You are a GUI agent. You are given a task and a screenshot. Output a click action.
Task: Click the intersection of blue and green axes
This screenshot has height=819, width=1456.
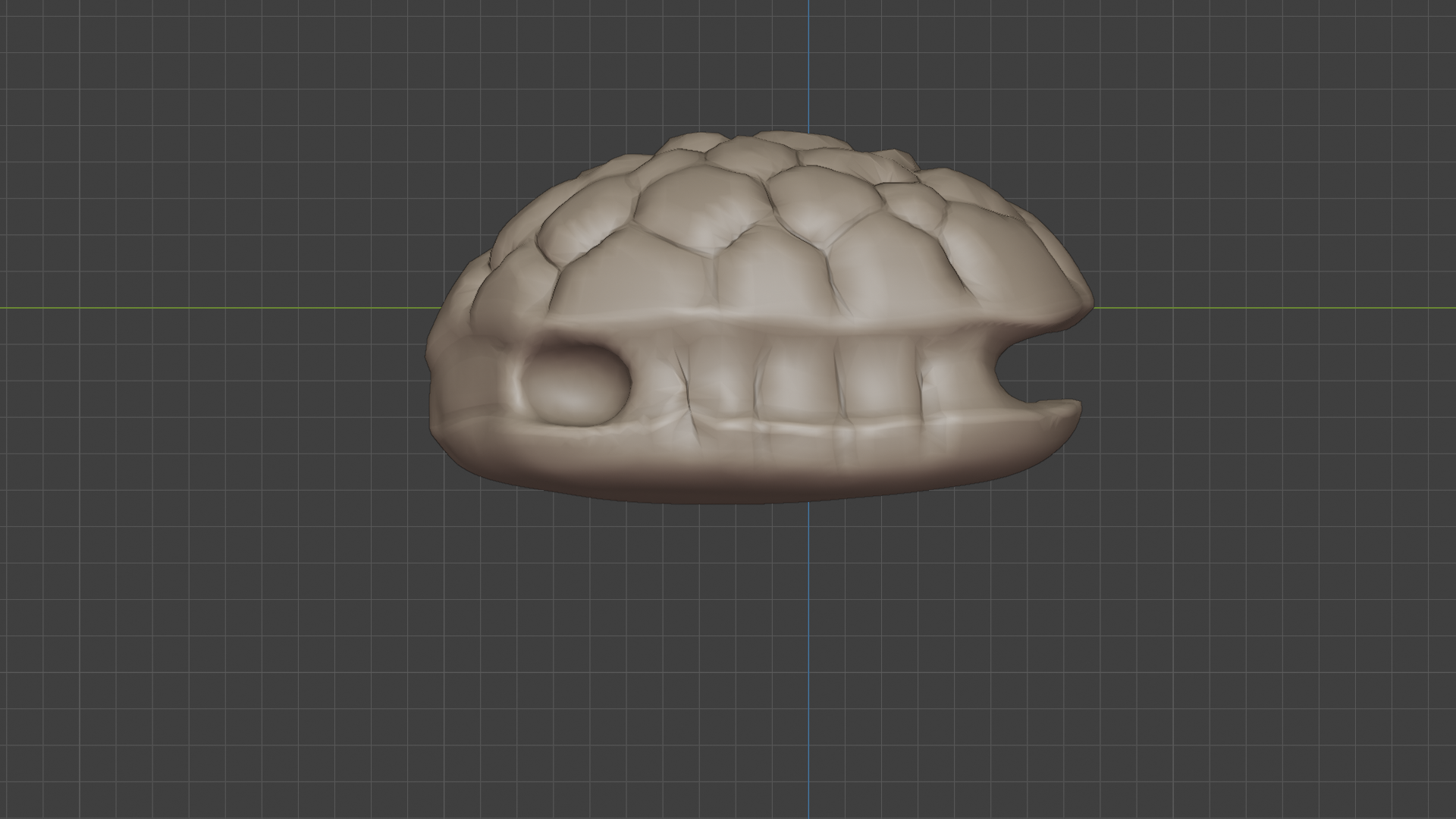click(x=808, y=308)
